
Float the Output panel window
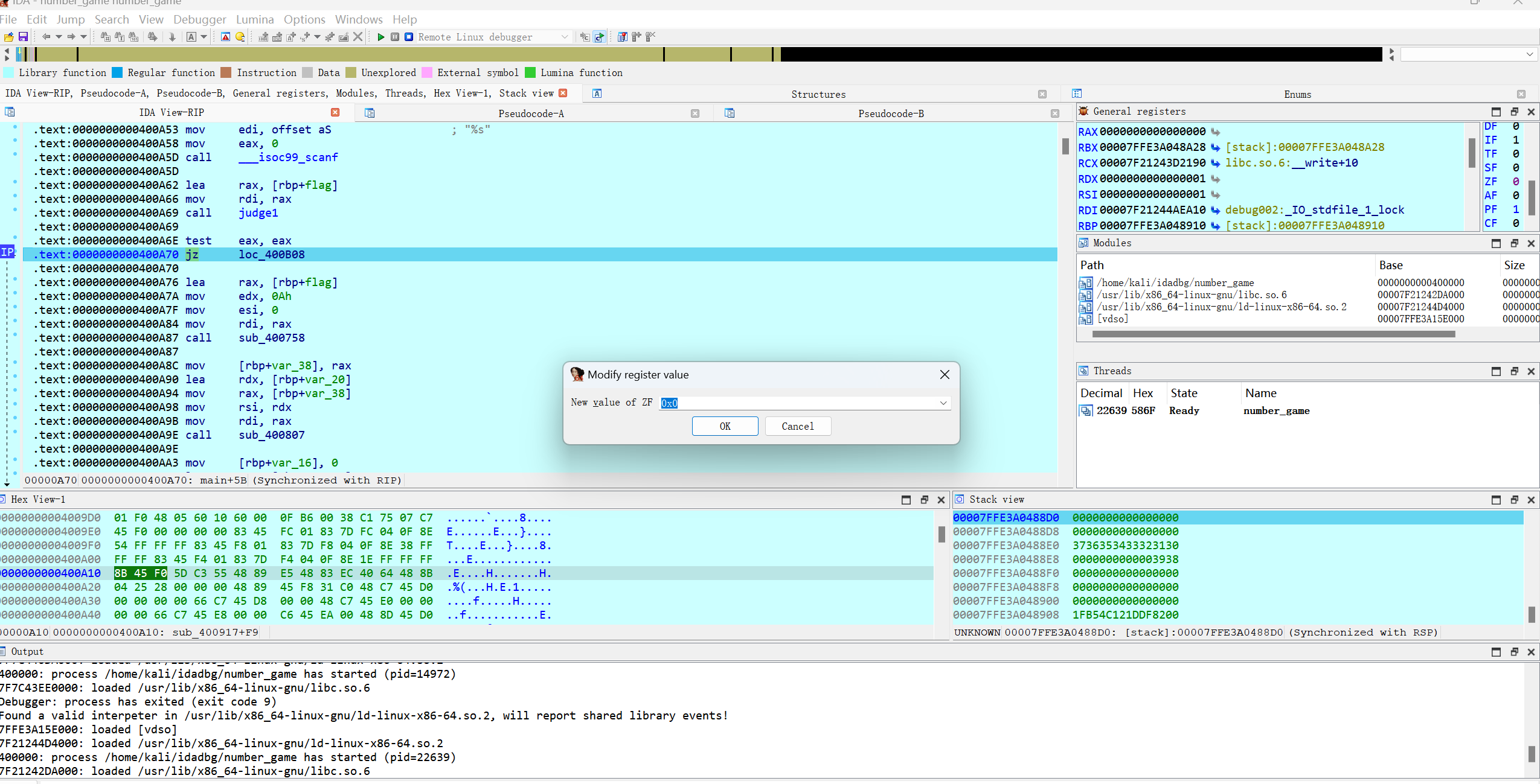click(x=1514, y=652)
